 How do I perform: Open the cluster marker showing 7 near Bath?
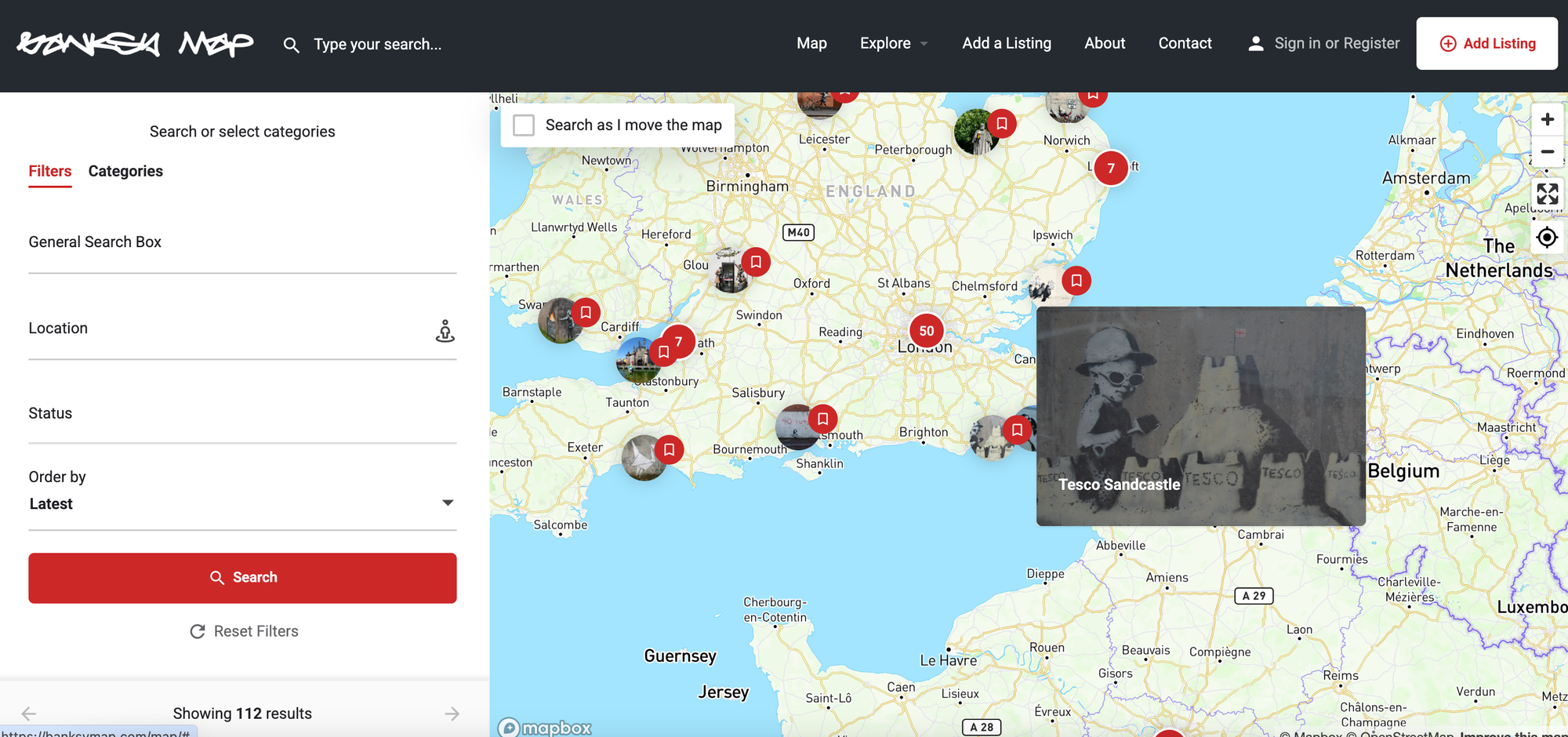click(679, 342)
